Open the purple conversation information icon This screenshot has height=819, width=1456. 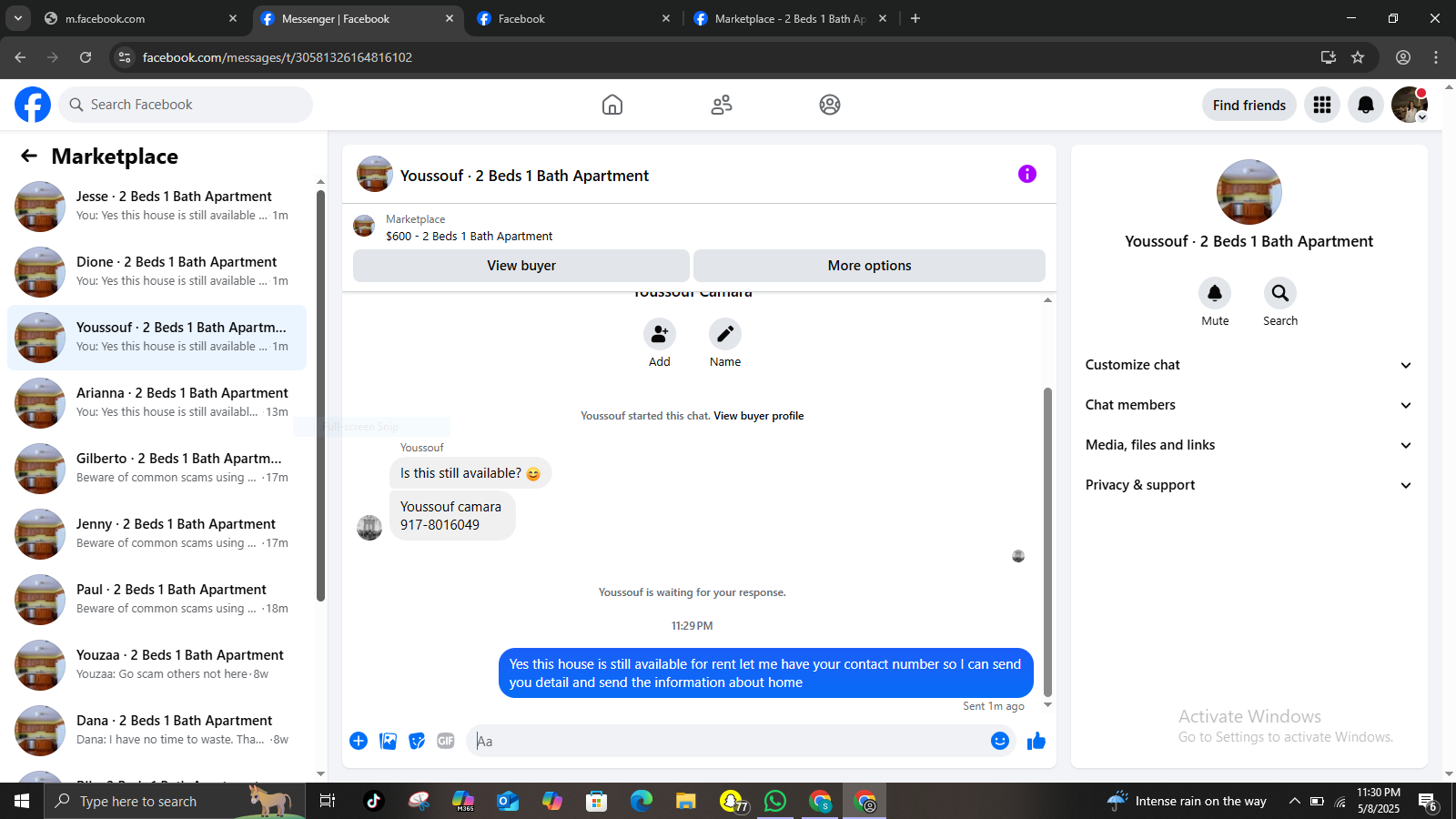[1027, 174]
